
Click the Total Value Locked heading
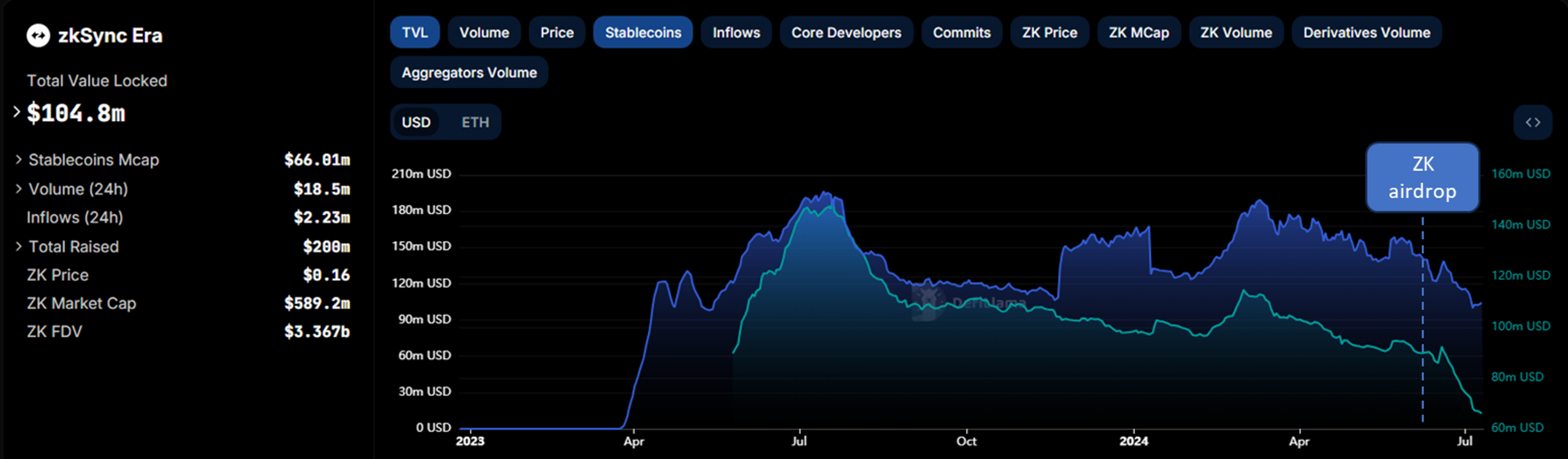pyautogui.click(x=97, y=81)
